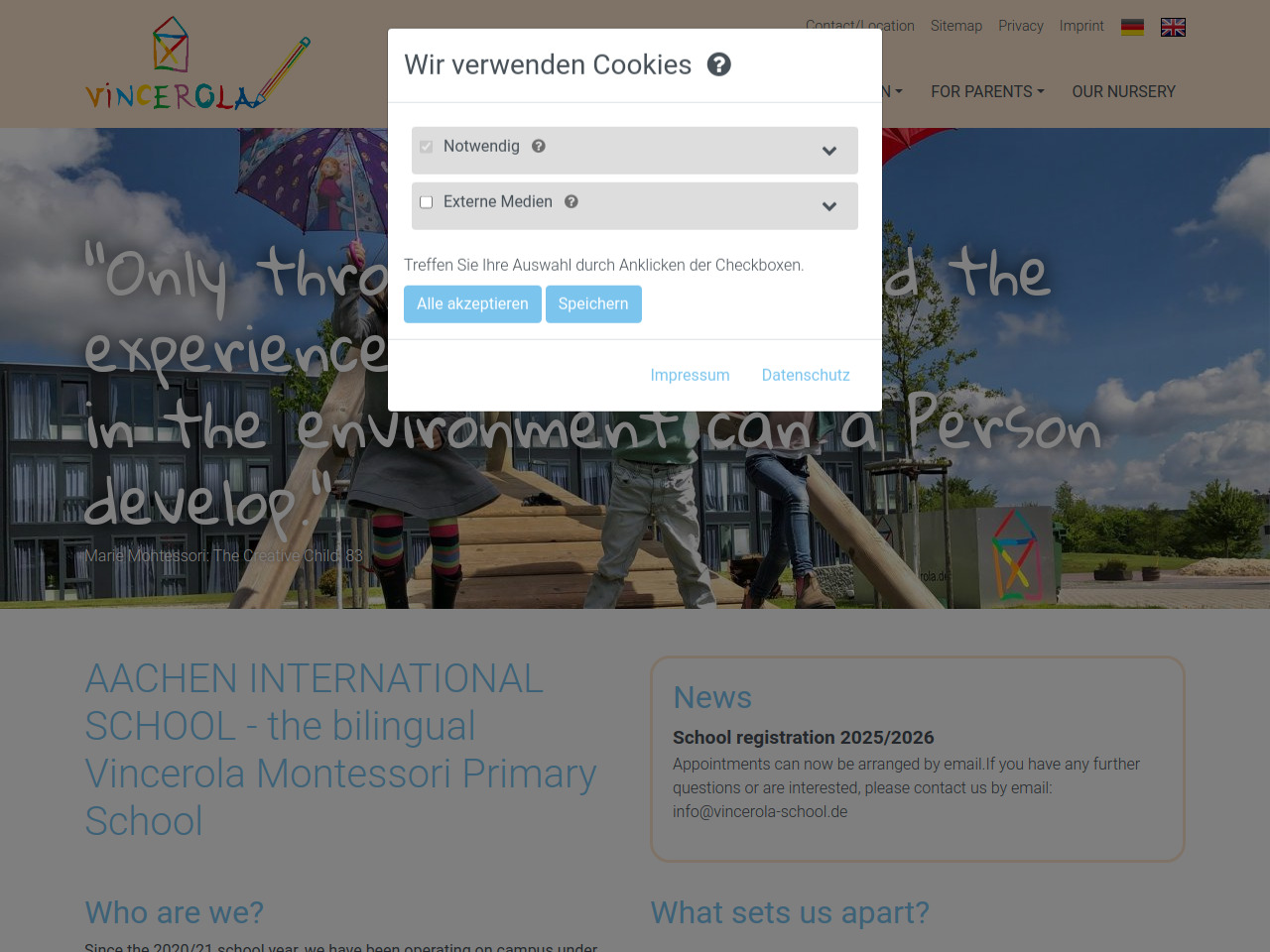Expand the Externe Medien section chevron

(829, 206)
